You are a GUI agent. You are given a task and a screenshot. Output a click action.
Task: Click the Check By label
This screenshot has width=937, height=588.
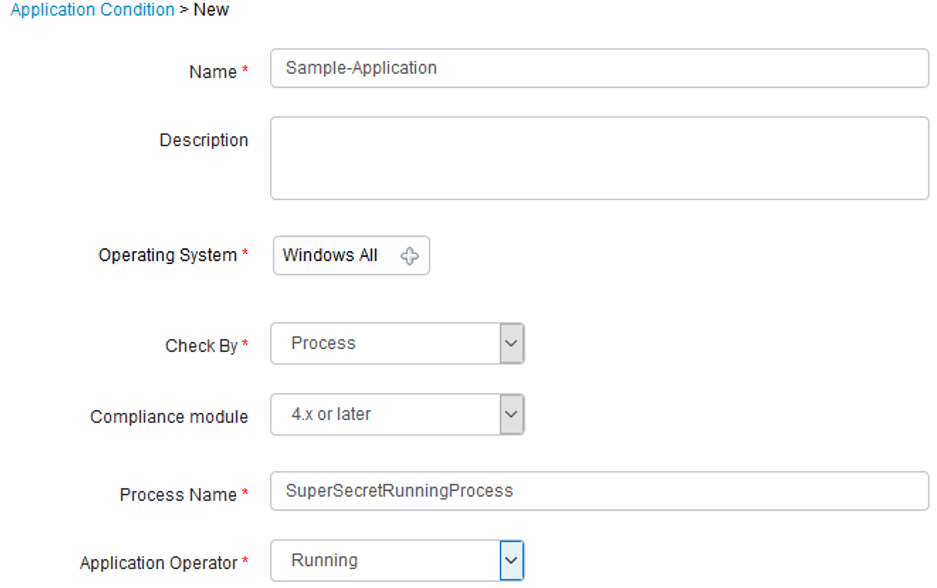point(201,346)
